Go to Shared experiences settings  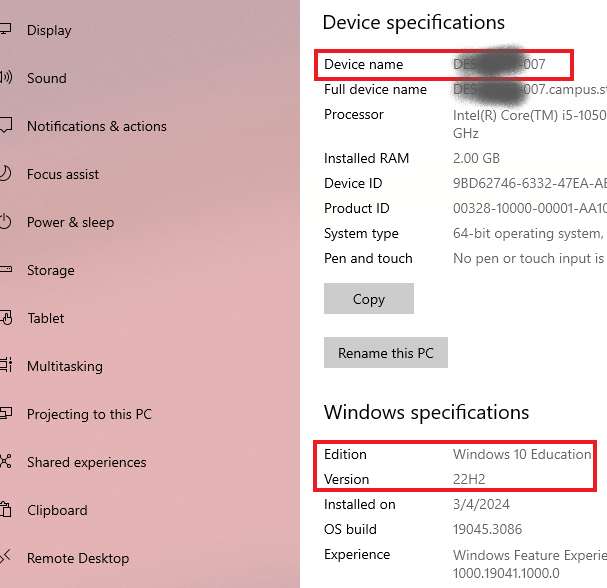87,462
